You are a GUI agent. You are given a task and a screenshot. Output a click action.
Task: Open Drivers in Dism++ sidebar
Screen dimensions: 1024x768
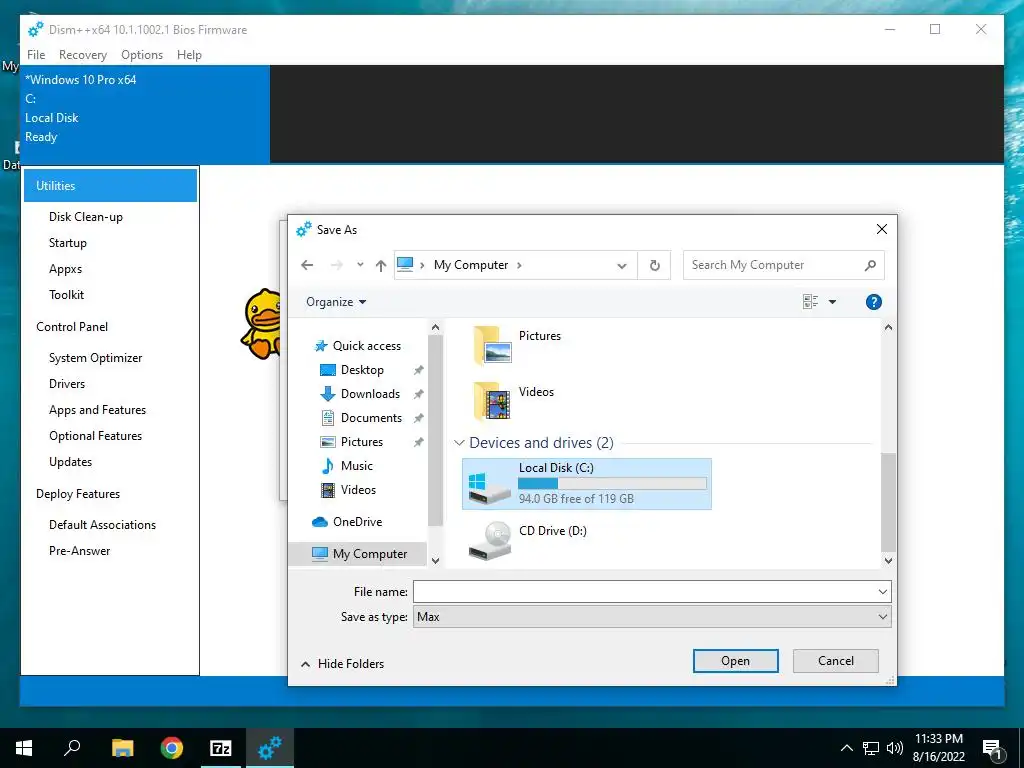67,384
